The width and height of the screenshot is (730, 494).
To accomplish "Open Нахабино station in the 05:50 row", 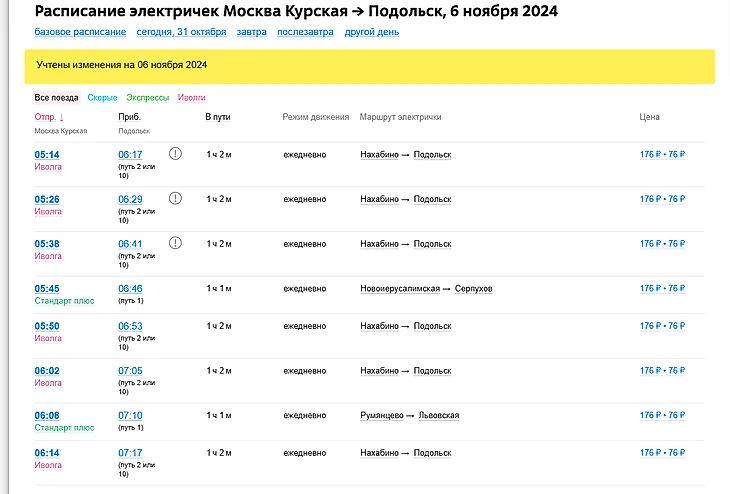I will 379,326.
